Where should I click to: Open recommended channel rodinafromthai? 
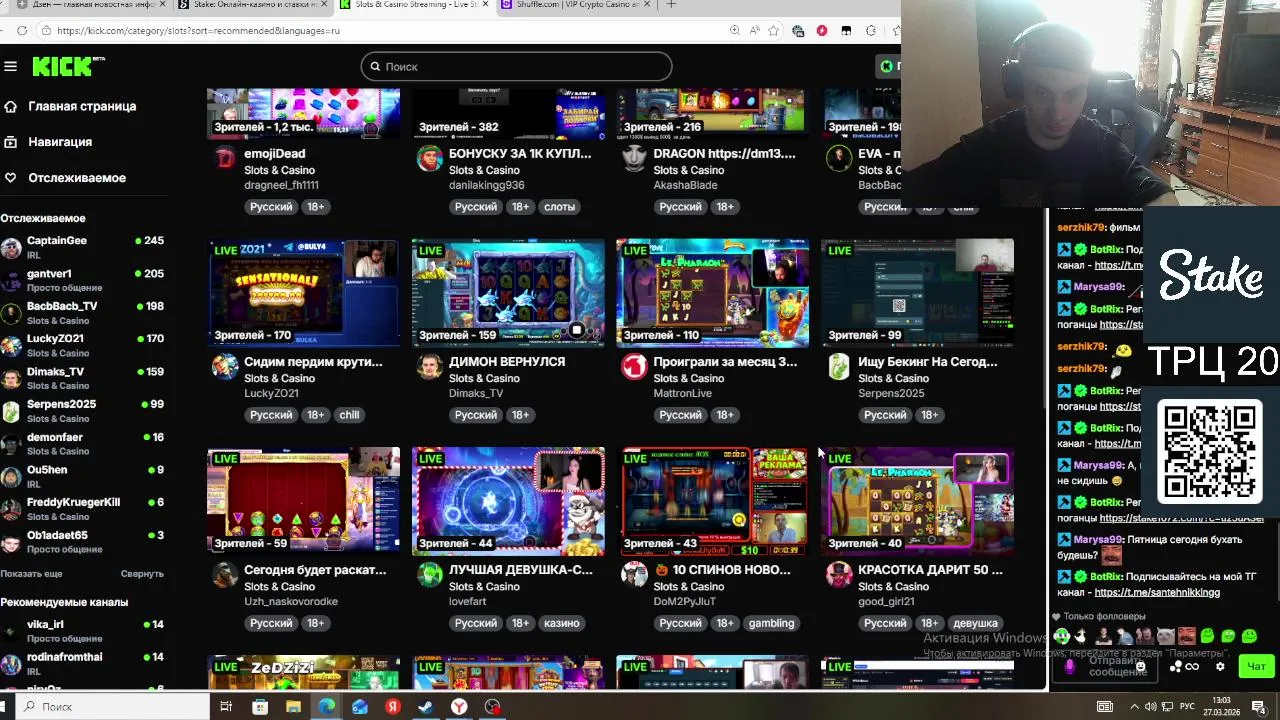click(x=82, y=663)
